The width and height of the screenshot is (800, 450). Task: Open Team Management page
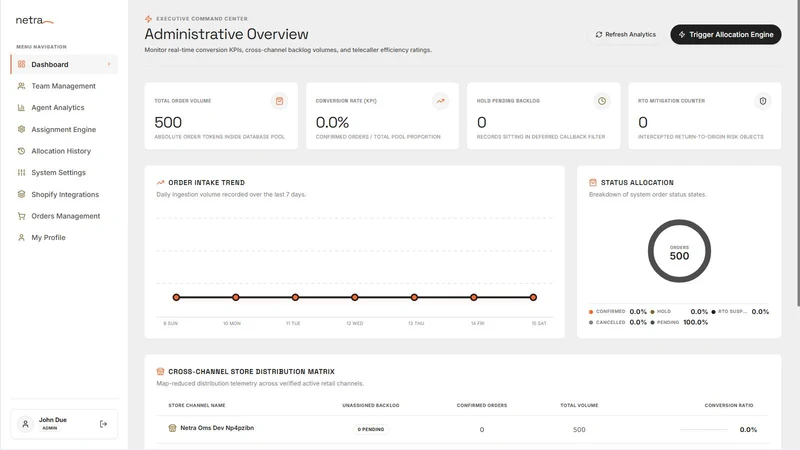(63, 86)
